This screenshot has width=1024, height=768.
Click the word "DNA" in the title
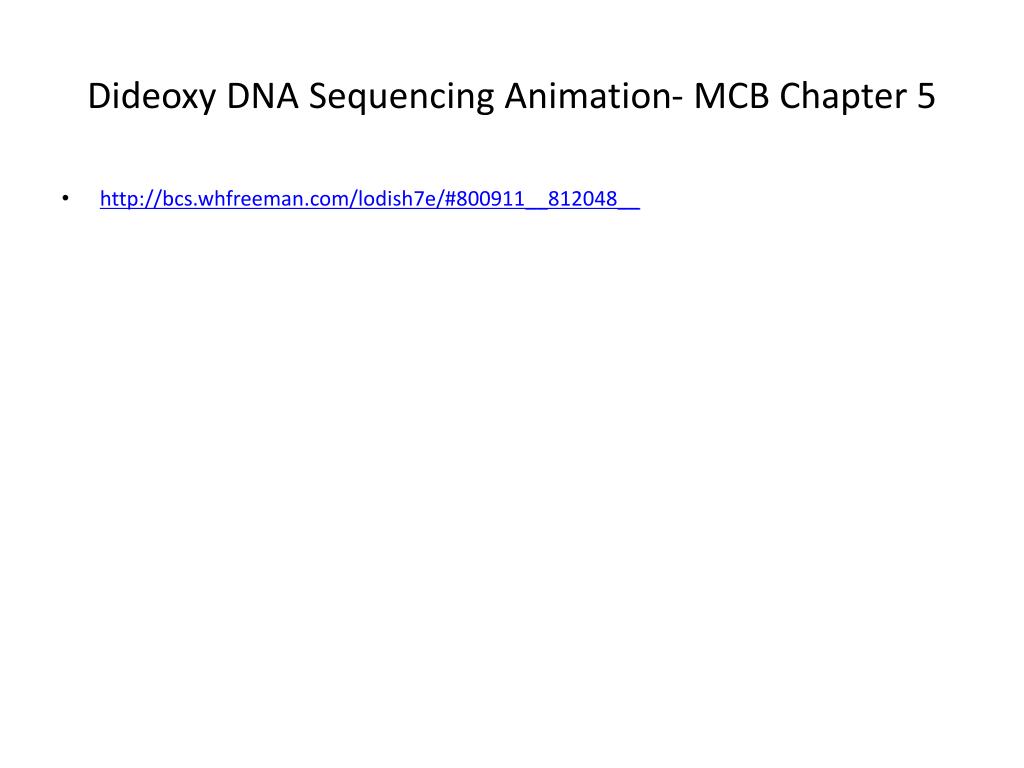[263, 95]
